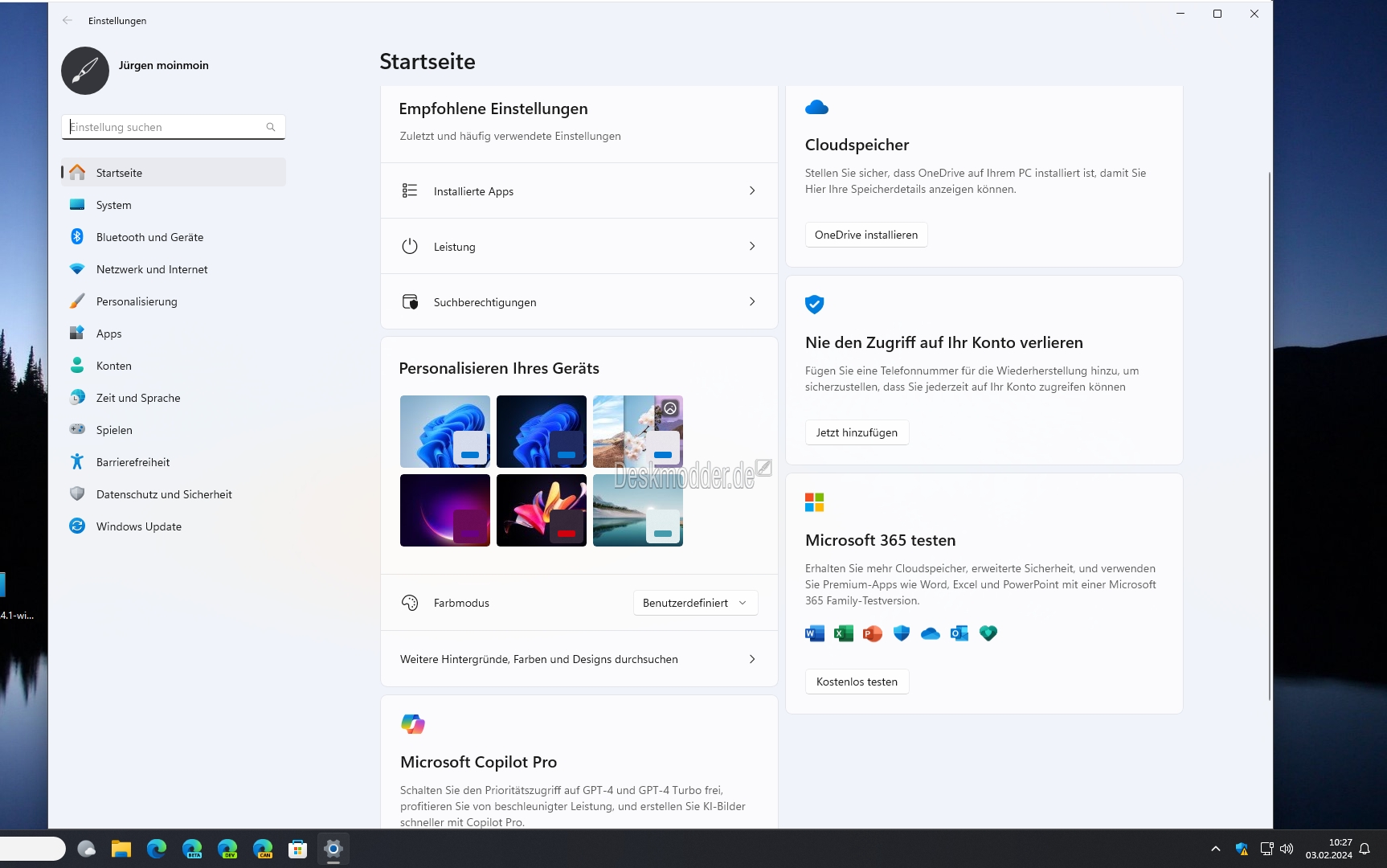Click the OneDrive installieren button

tap(865, 235)
